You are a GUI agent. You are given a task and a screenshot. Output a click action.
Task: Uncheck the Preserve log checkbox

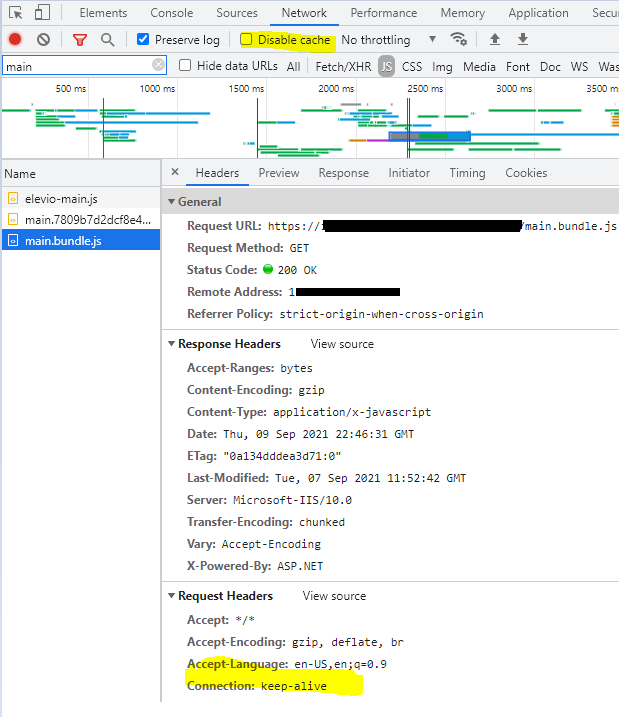(143, 39)
